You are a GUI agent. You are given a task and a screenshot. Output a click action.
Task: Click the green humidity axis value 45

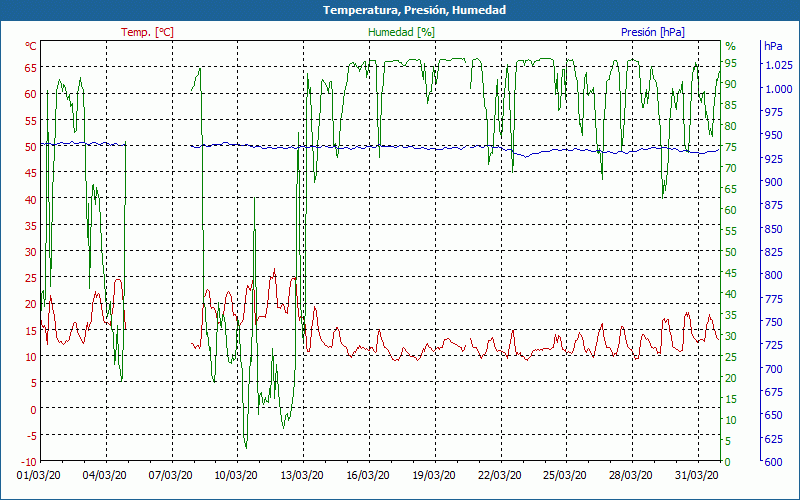coord(731,273)
